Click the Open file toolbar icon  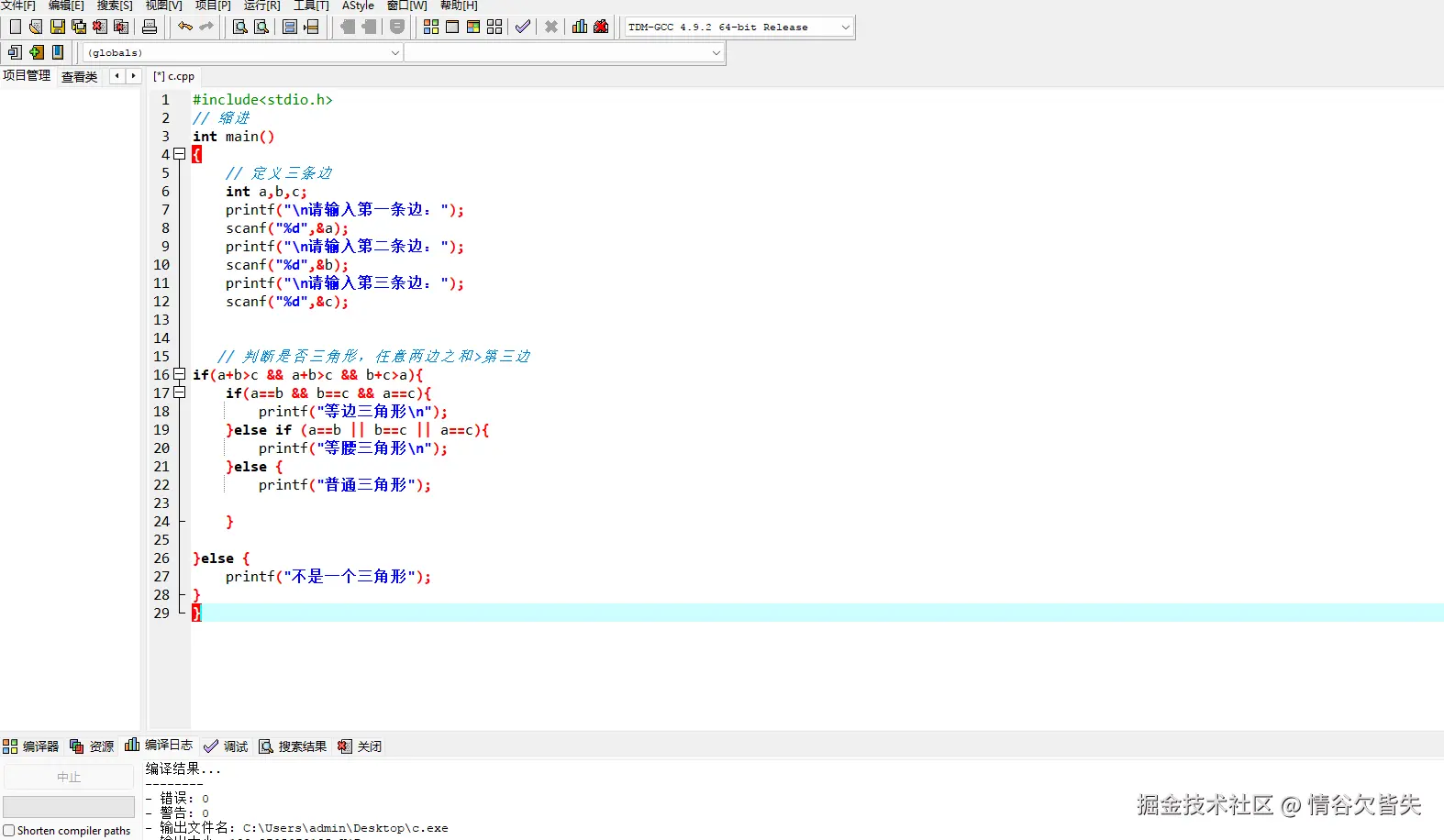[x=36, y=27]
